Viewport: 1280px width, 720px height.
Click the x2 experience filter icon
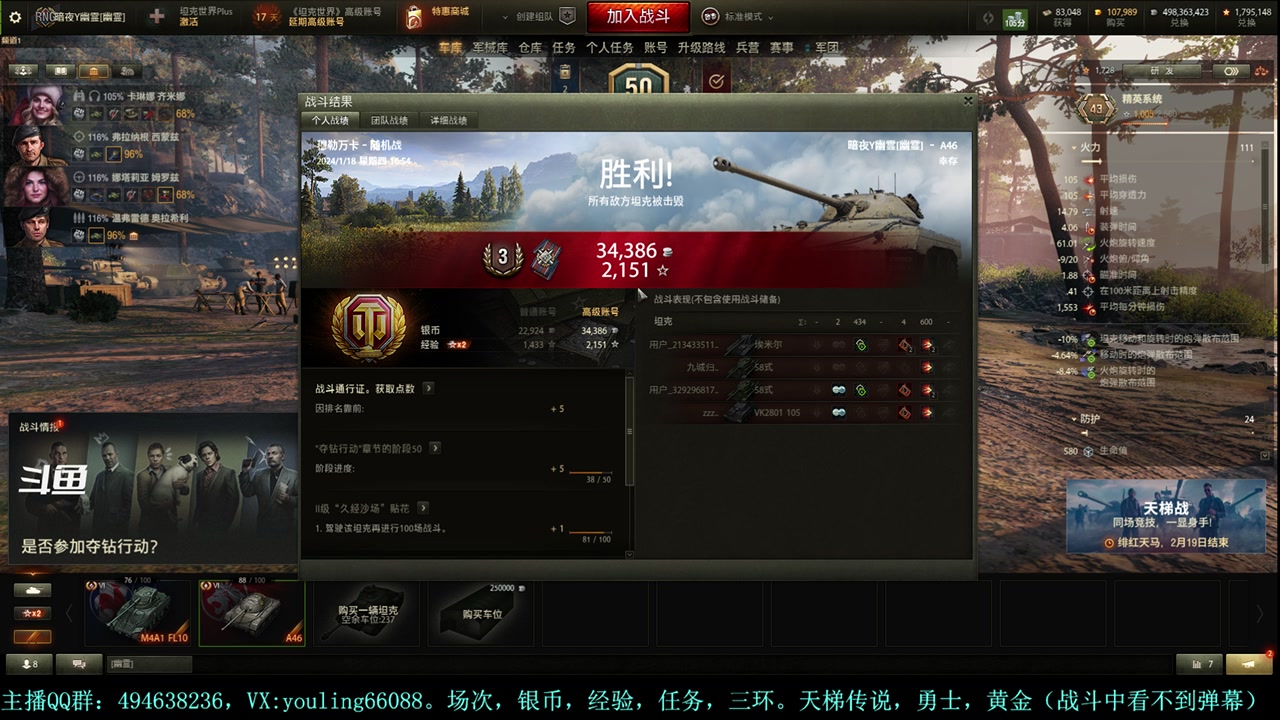pyautogui.click(x=32, y=613)
